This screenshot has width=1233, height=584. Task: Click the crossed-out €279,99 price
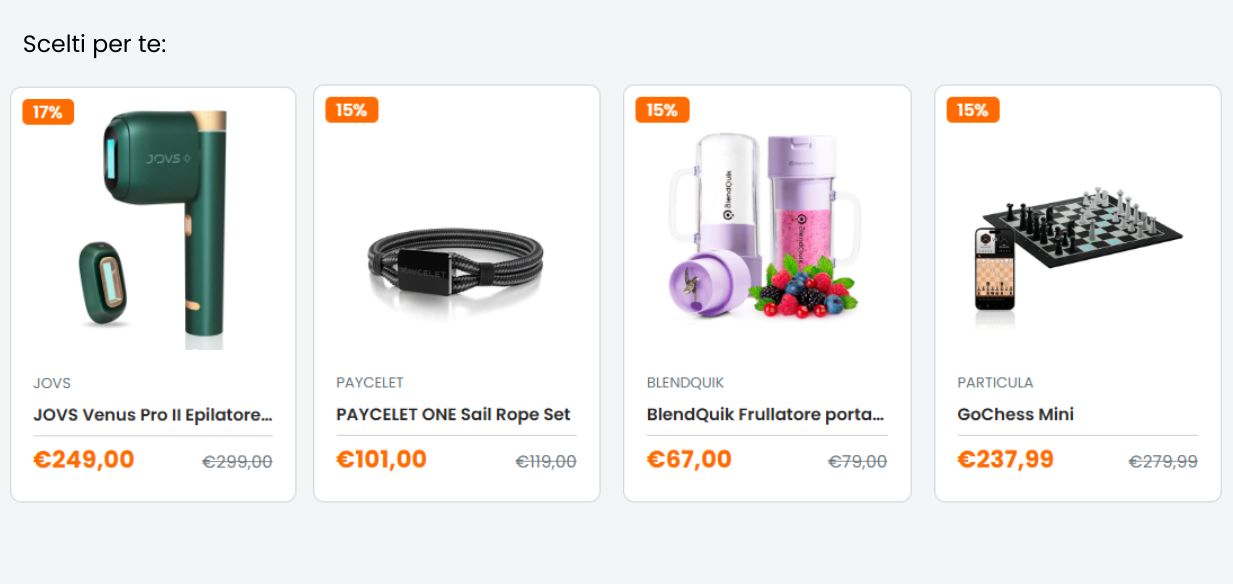click(1163, 462)
